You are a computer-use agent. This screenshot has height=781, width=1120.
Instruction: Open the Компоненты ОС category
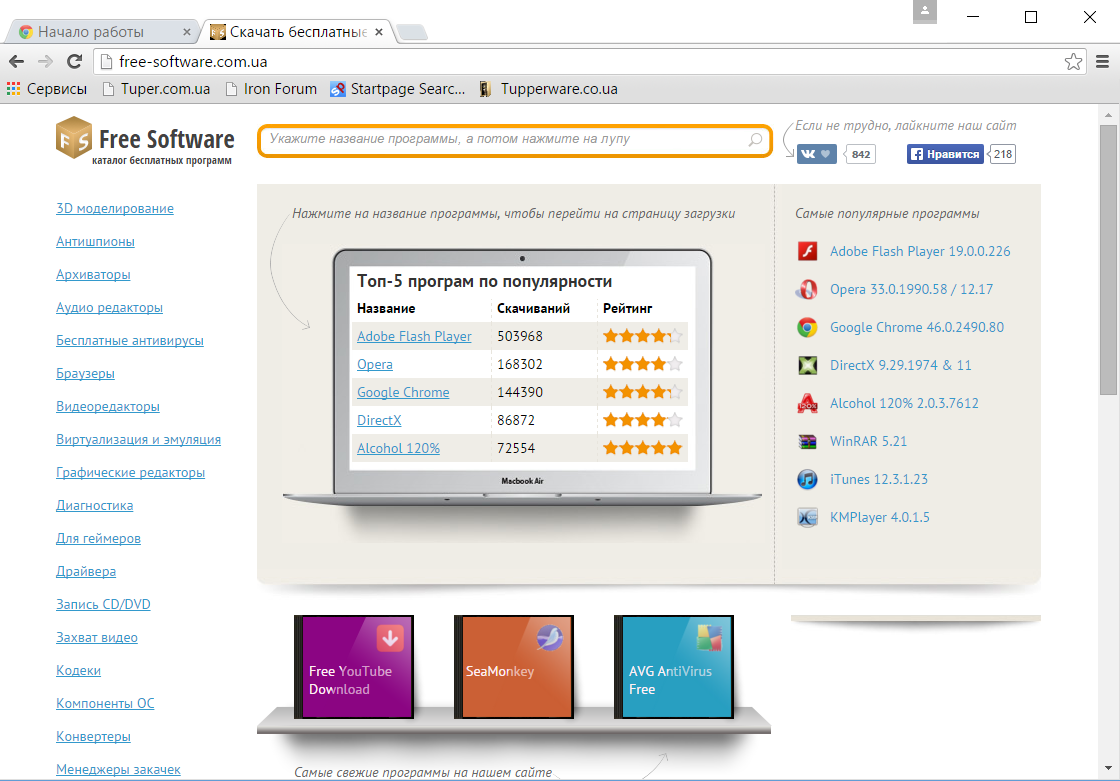pos(105,703)
